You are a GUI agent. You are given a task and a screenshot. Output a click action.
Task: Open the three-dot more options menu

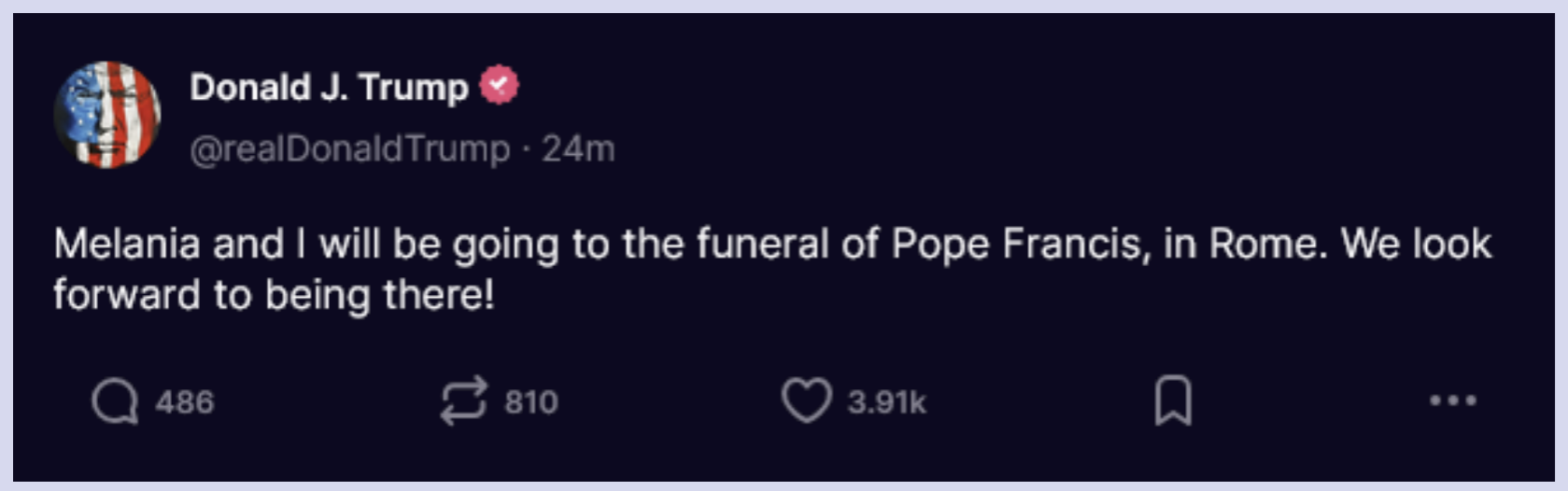pos(1452,401)
